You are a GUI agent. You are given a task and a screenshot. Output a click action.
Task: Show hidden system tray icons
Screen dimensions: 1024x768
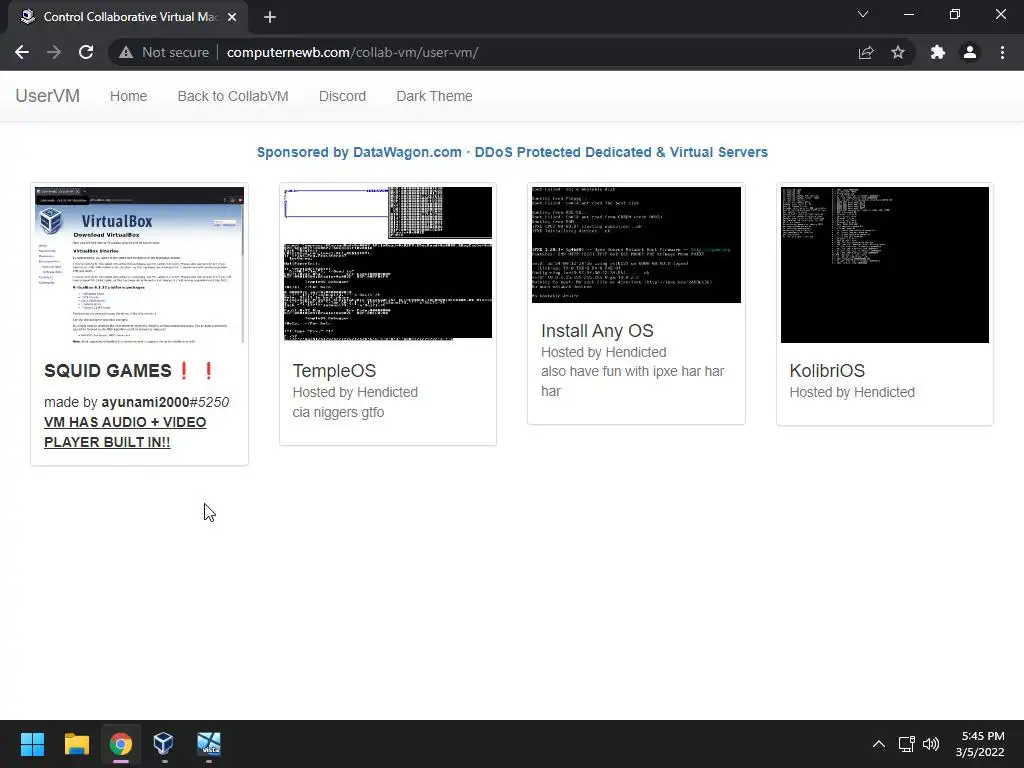pyautogui.click(x=879, y=744)
